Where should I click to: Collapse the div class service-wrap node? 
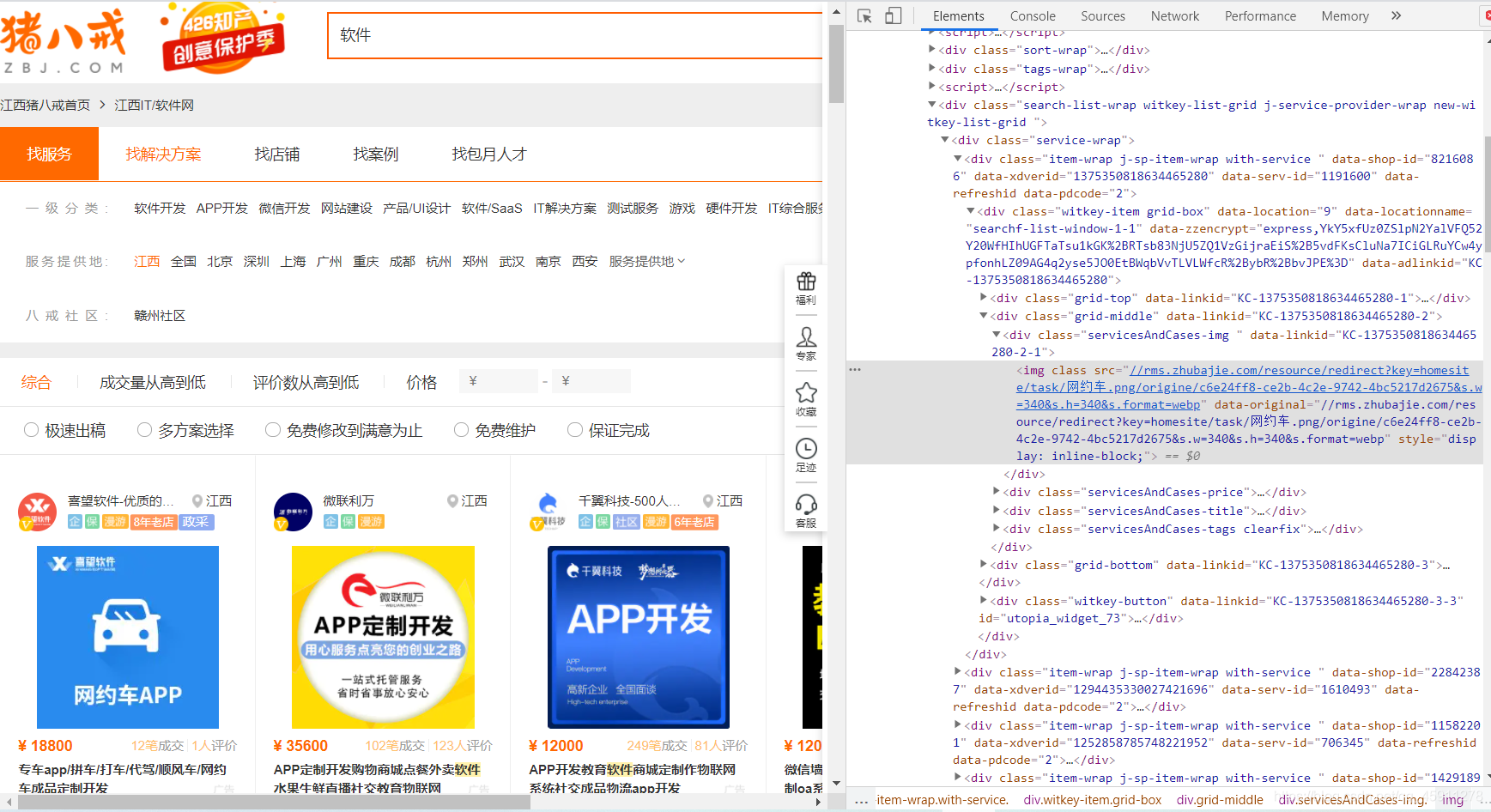tap(945, 140)
